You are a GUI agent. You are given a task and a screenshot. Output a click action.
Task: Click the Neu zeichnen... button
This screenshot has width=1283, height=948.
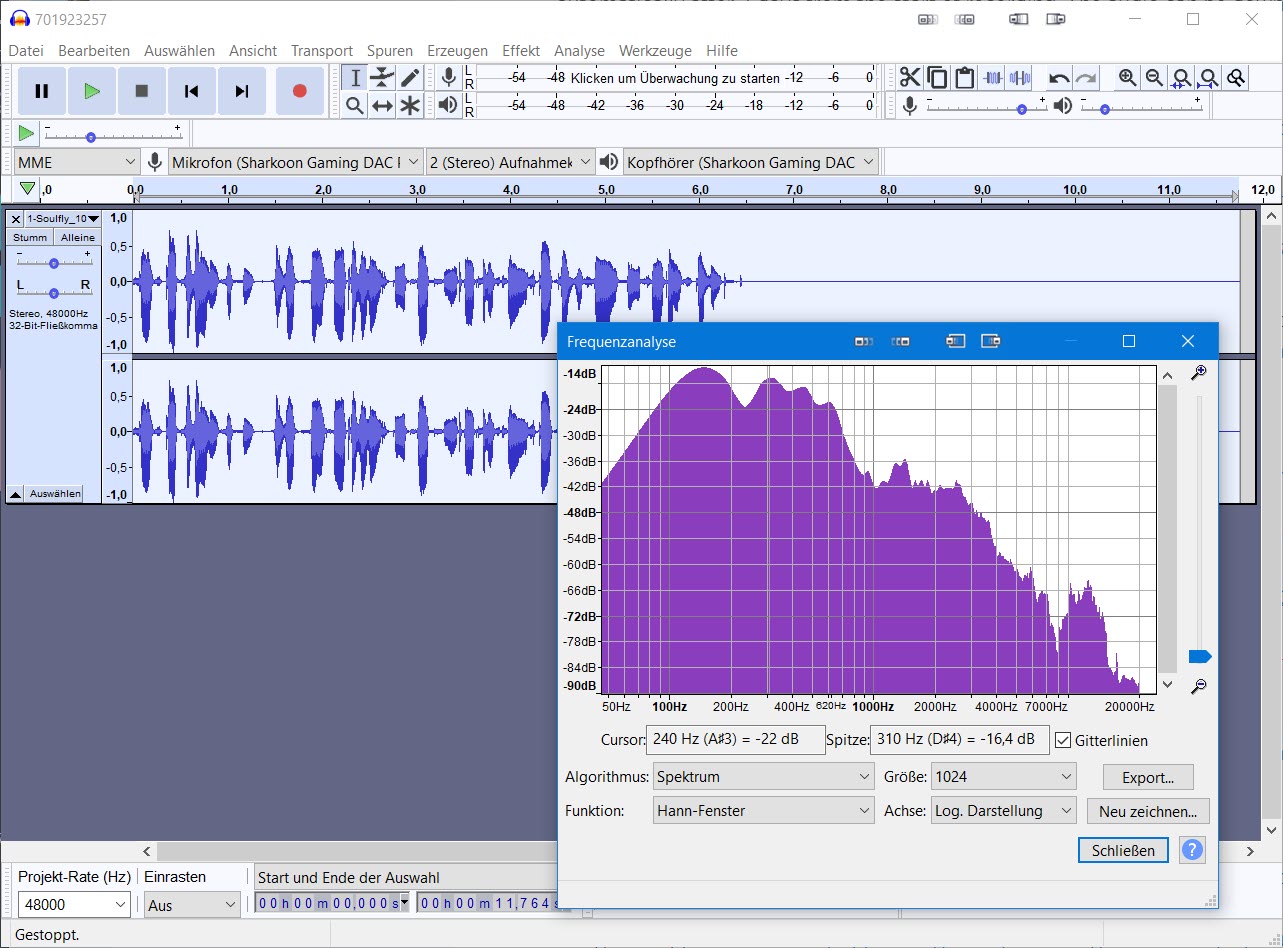[1148, 811]
